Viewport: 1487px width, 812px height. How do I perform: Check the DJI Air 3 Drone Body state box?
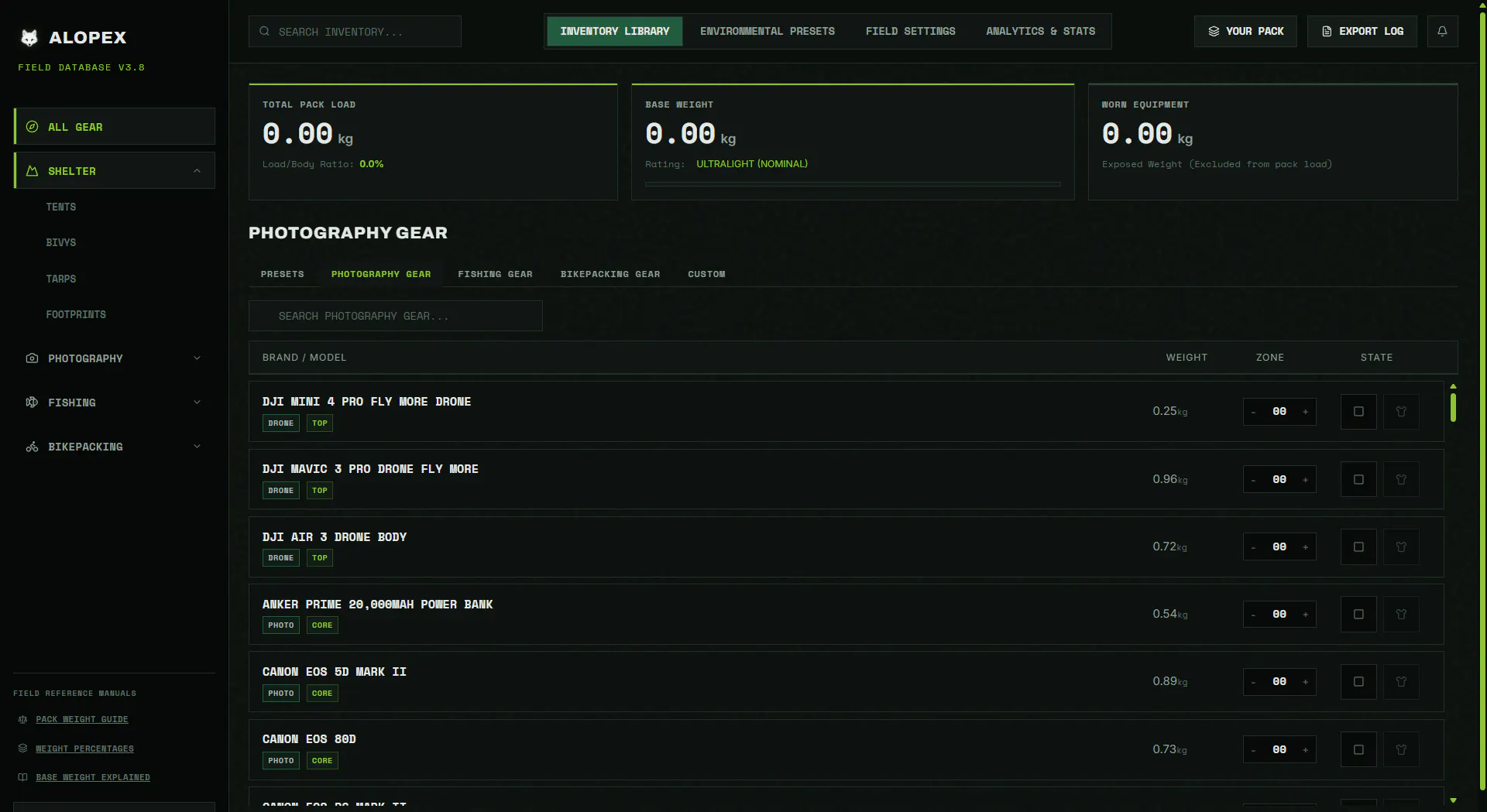point(1358,547)
